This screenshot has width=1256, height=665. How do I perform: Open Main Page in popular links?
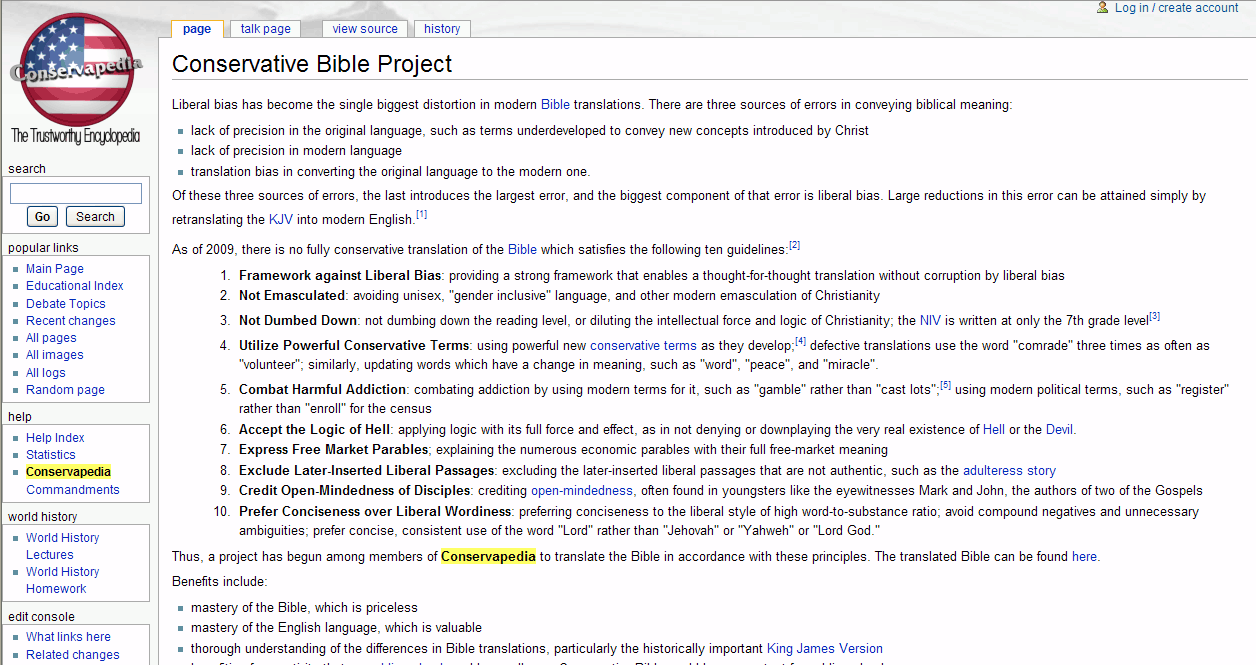[x=55, y=269]
